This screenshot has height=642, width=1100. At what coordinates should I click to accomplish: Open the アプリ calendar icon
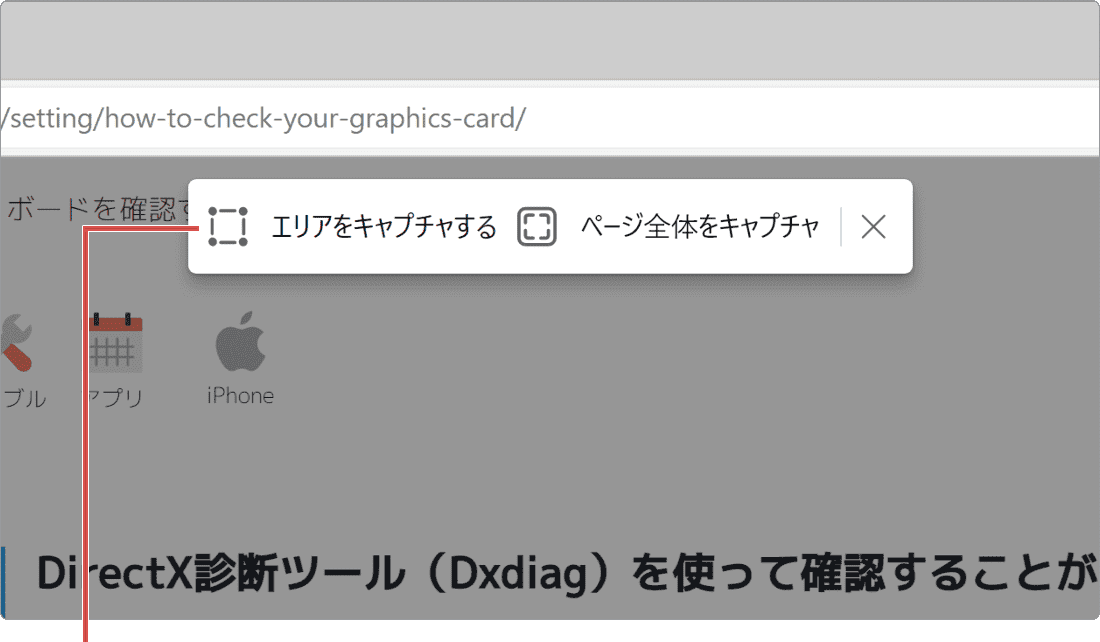[x=116, y=342]
